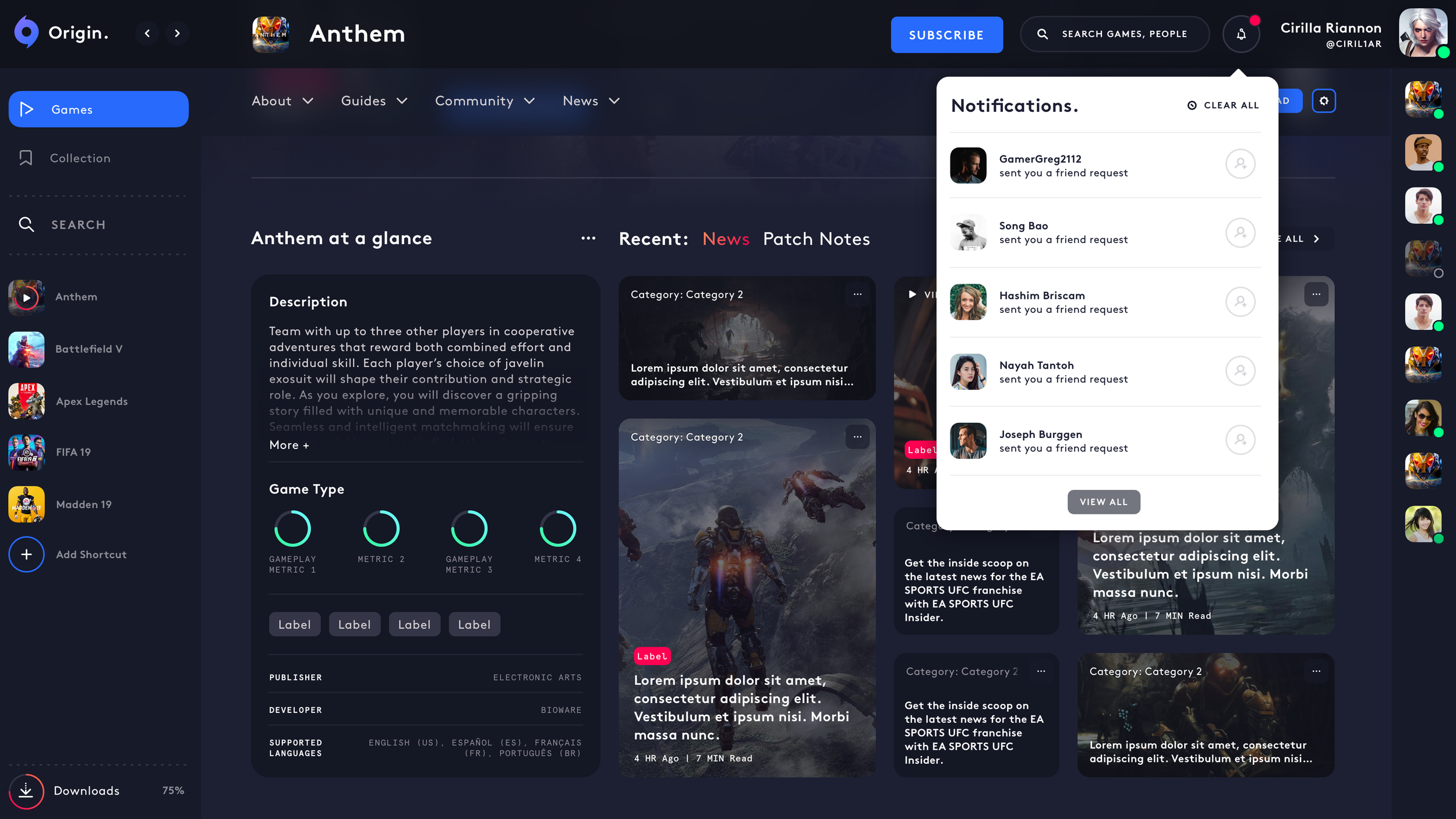Click the forward navigation arrow
1456x819 pixels.
[x=177, y=34]
